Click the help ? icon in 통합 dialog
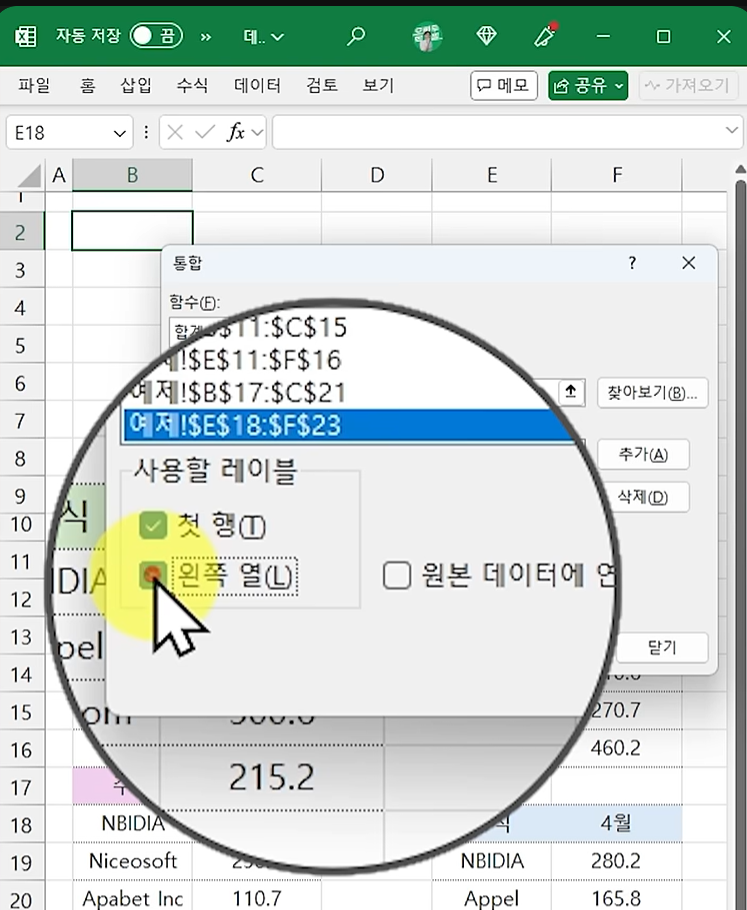The width and height of the screenshot is (747, 910). 632,263
